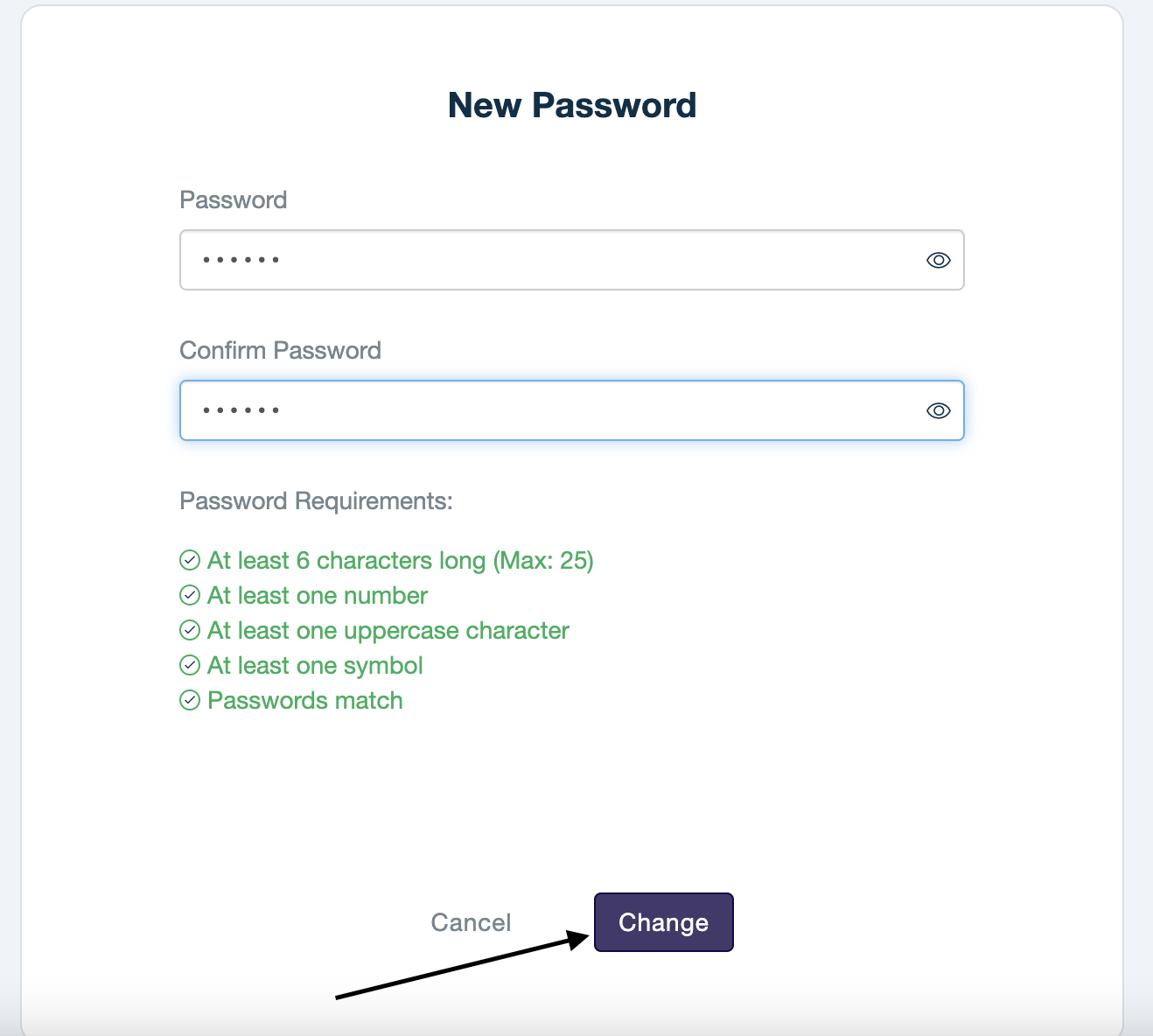
Task: Click the Password field label
Action: pyautogui.click(x=234, y=199)
